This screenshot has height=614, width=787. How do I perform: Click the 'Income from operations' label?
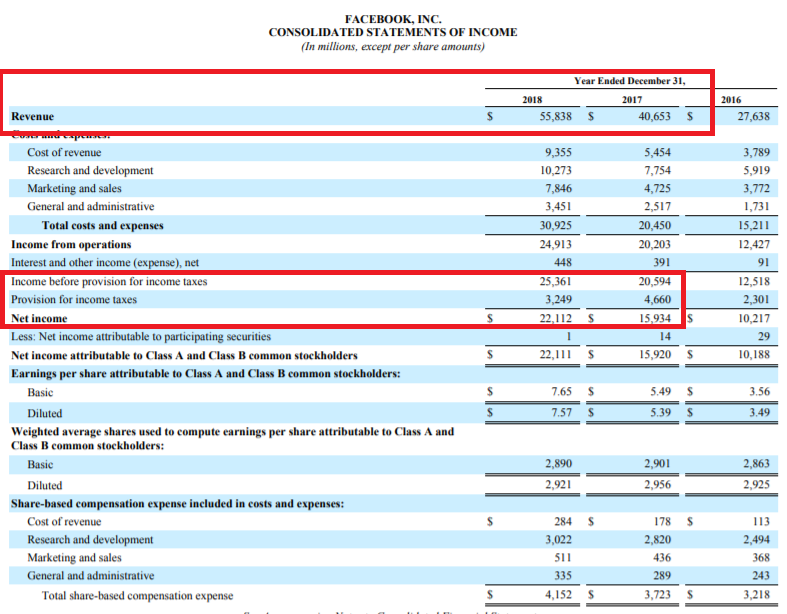tap(71, 245)
